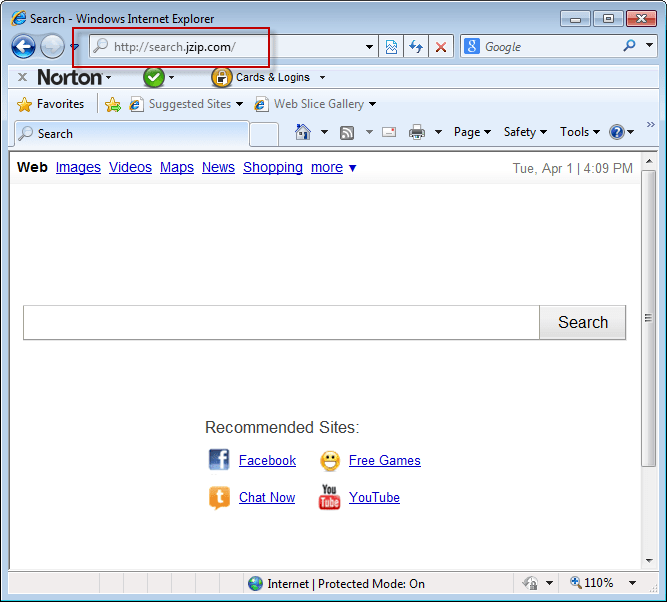Image resolution: width=667 pixels, height=602 pixels.
Task: Click the red Stop loading icon
Action: click(441, 46)
